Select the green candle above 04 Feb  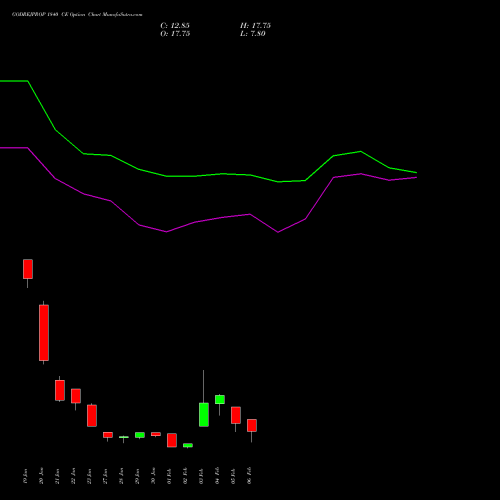(x=220, y=399)
